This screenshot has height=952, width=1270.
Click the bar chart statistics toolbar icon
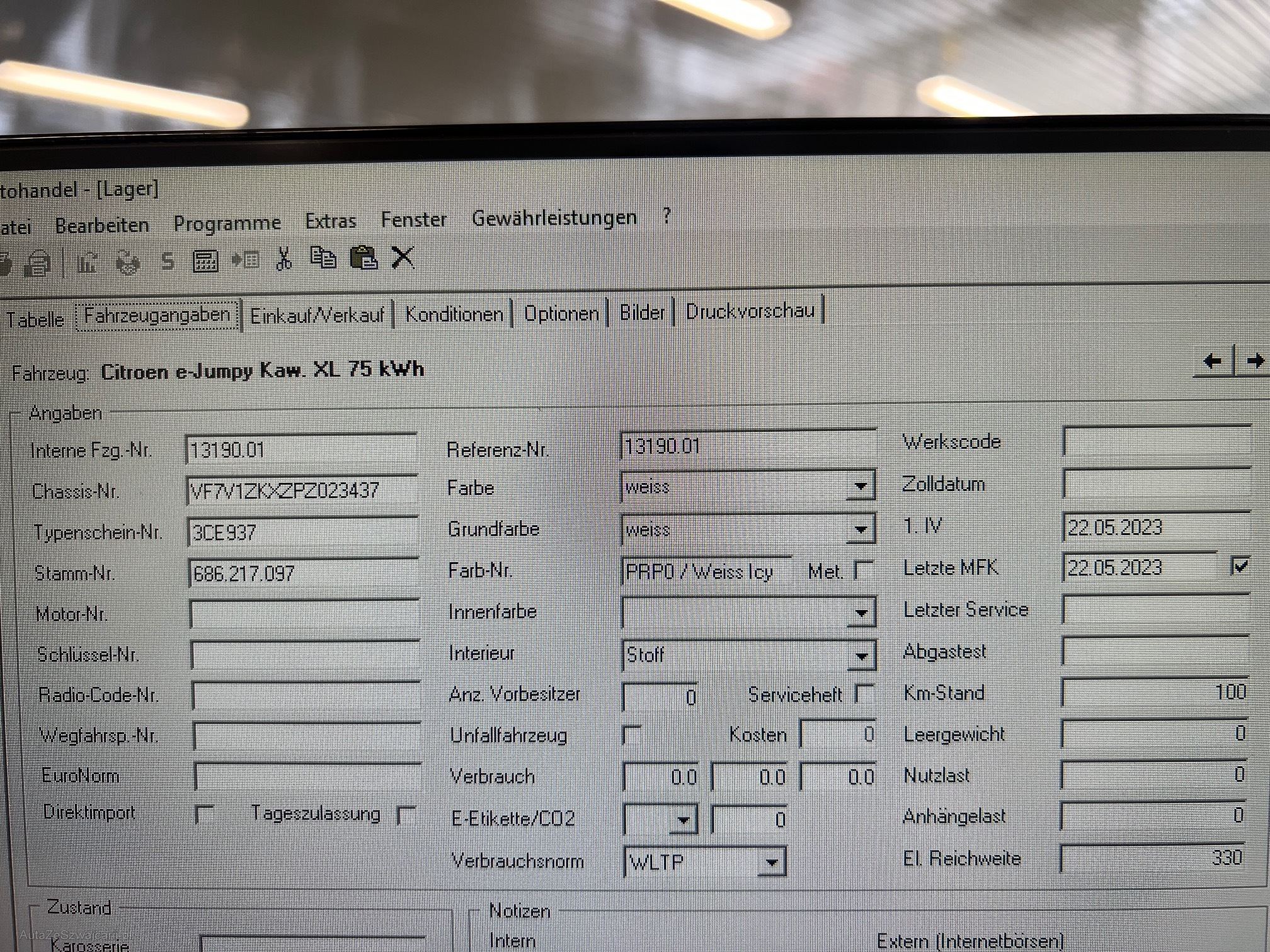(x=87, y=263)
